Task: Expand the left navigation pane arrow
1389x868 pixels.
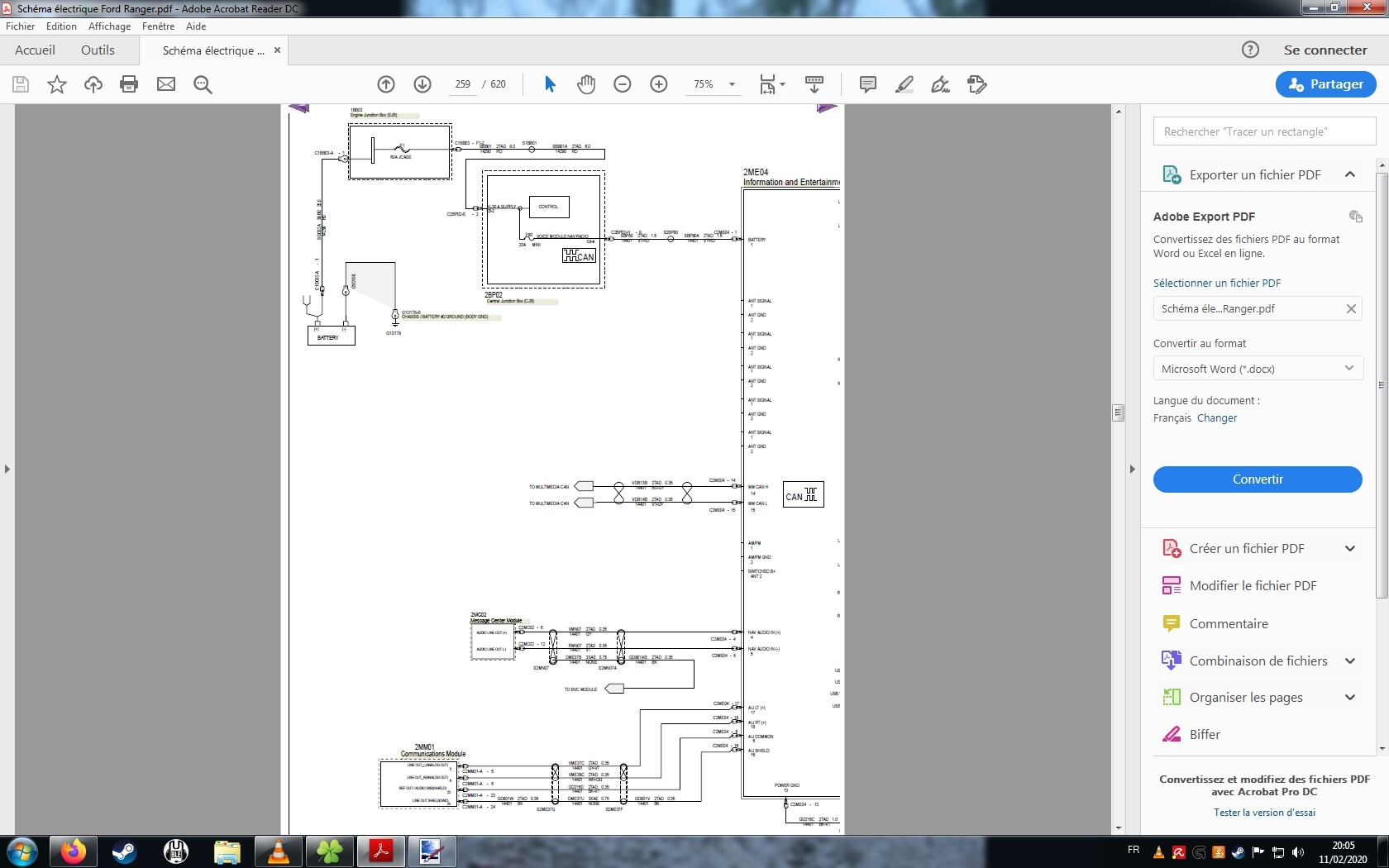Action: (x=7, y=469)
